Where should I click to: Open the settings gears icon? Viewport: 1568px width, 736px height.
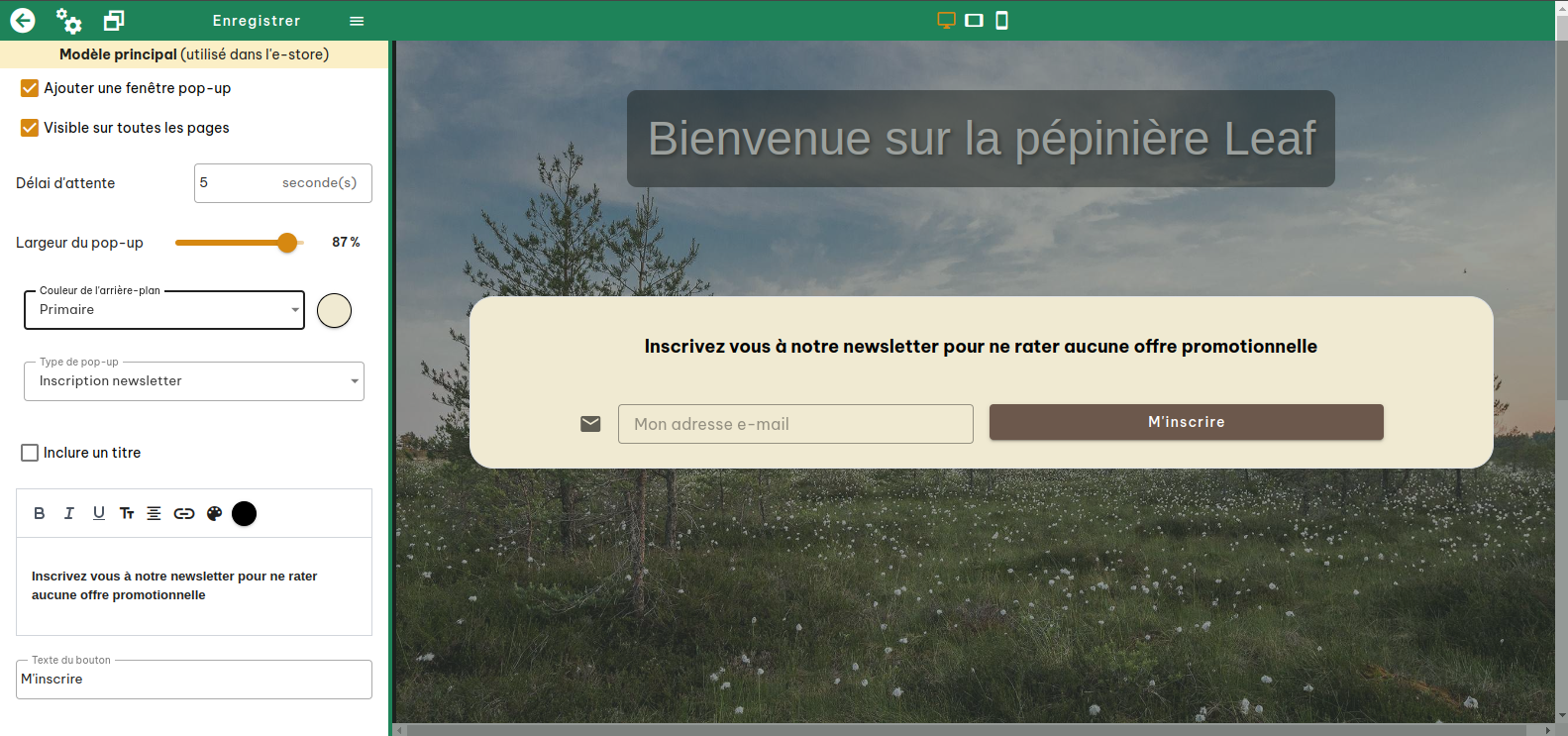(x=68, y=20)
